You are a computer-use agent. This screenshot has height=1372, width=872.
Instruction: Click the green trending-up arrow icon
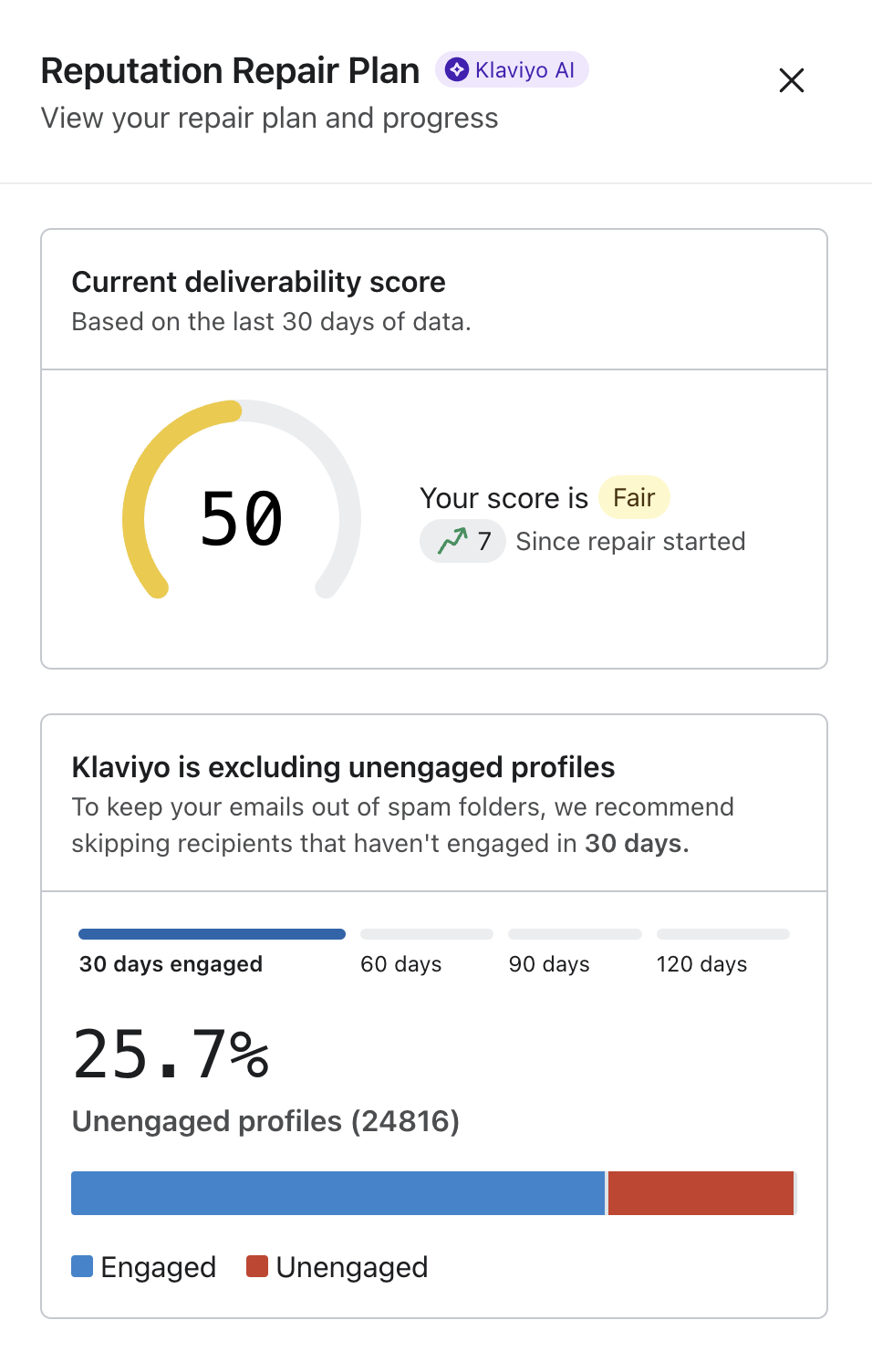(452, 541)
